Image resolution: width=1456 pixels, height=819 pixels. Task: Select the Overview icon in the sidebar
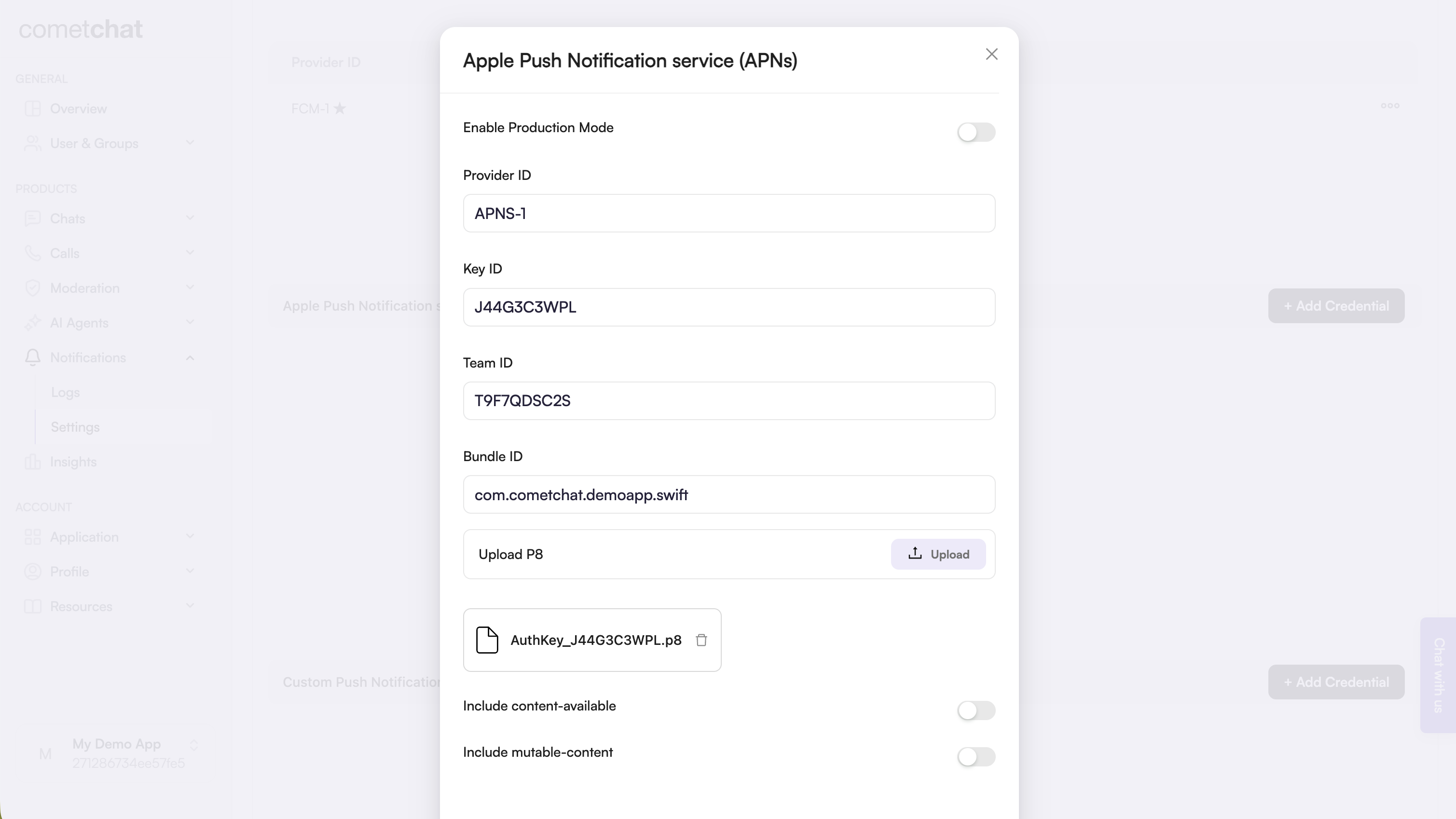33,109
